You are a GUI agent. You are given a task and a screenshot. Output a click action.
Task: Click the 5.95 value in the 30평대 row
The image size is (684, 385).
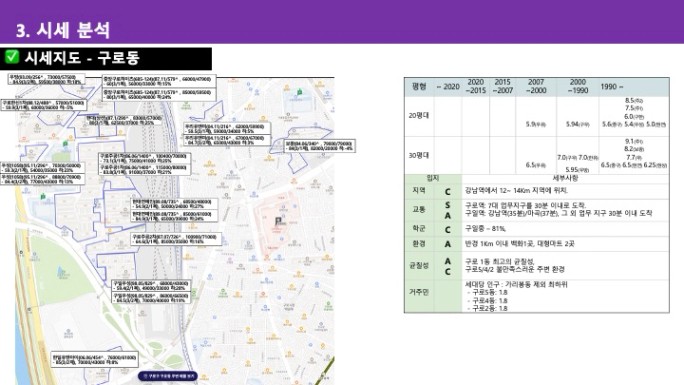tap(578, 170)
